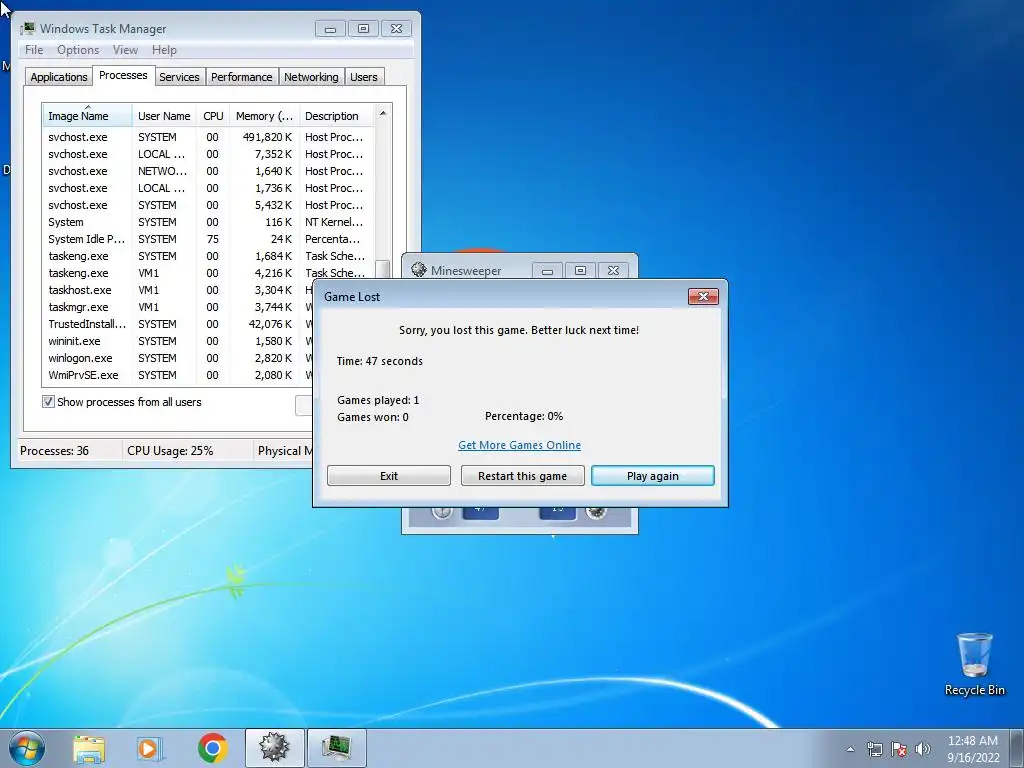Select the System Idle Process row
This screenshot has height=768, width=1024.
tap(208, 239)
